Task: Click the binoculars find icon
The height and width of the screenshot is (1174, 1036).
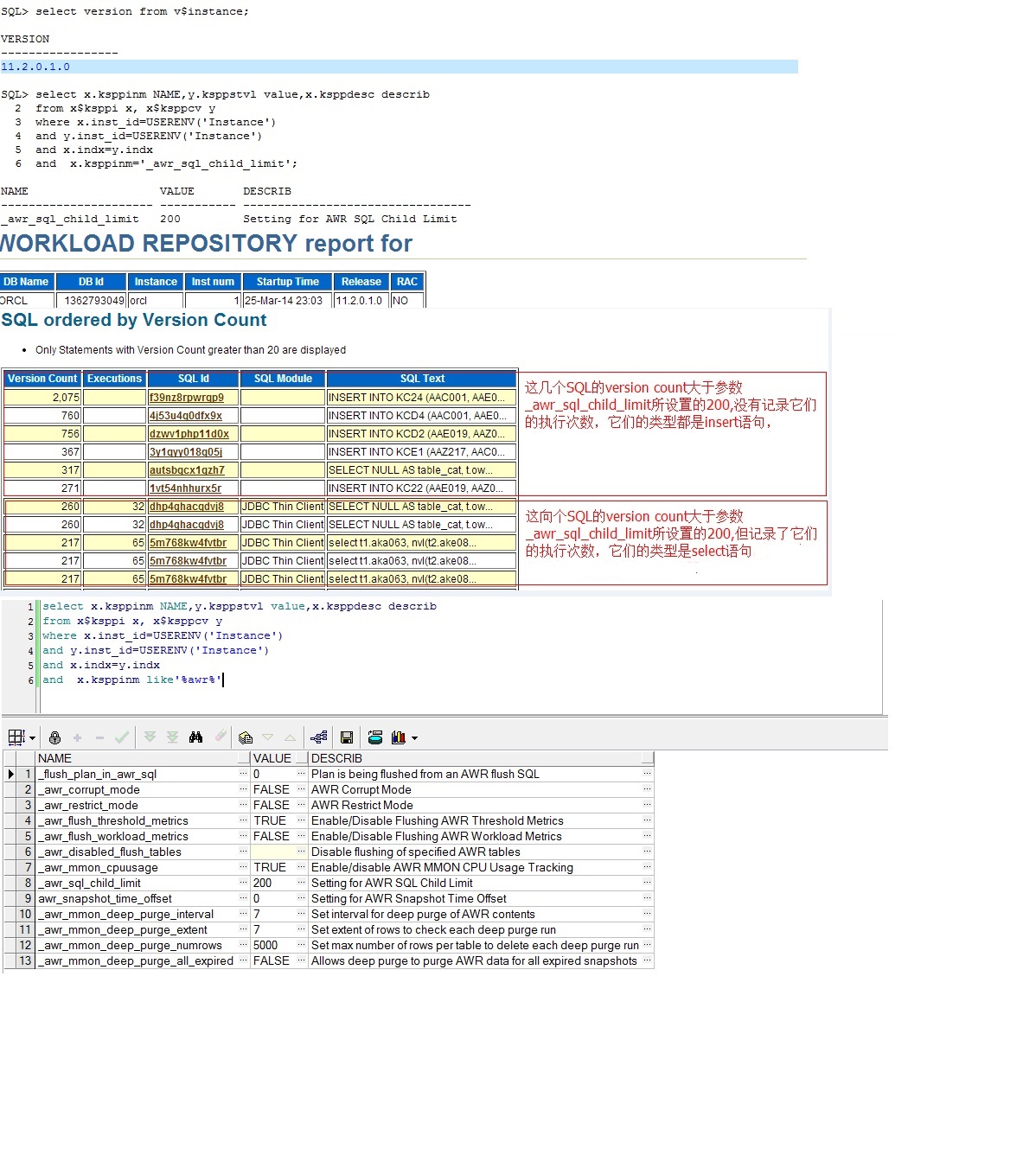Action: tap(196, 737)
